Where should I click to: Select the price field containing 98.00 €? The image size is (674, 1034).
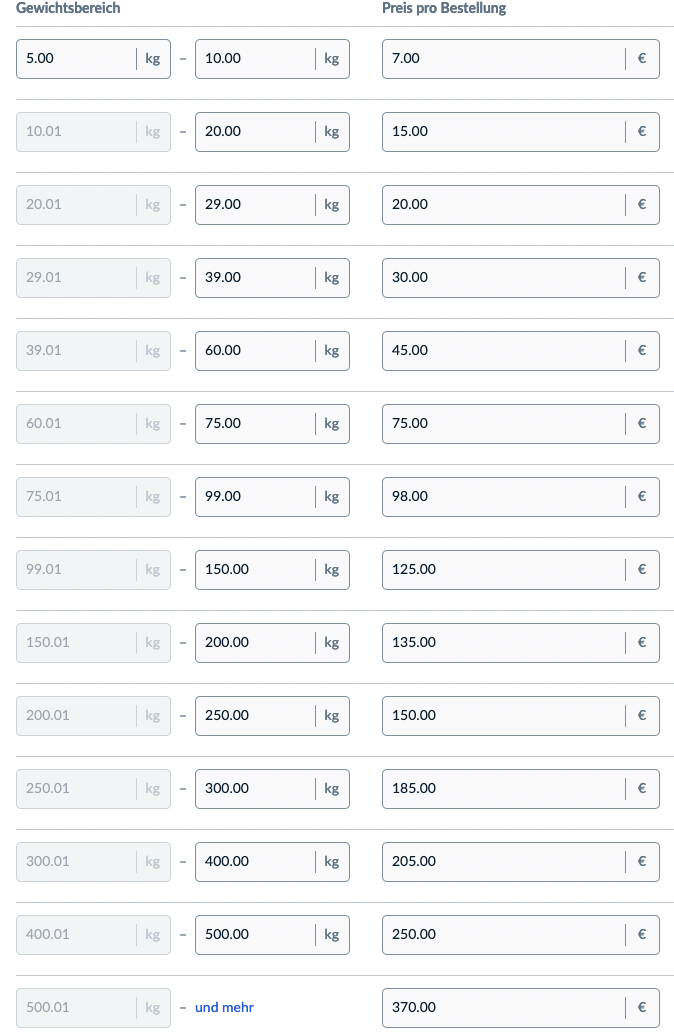[x=503, y=496]
